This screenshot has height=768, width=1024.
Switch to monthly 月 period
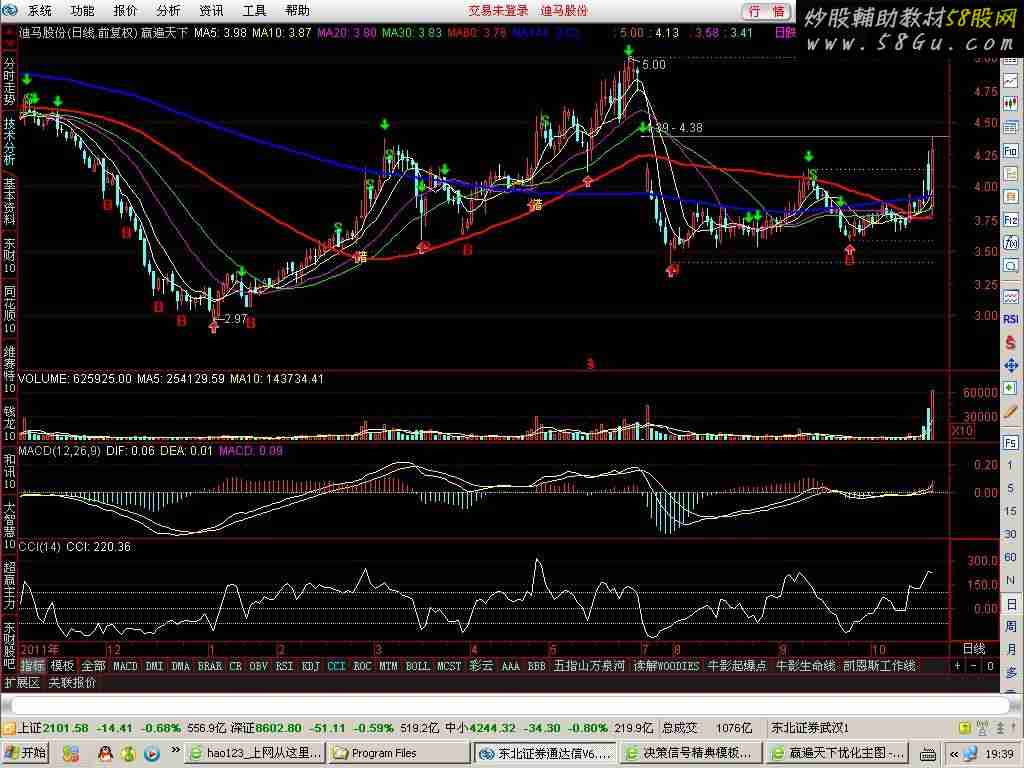click(x=1010, y=650)
